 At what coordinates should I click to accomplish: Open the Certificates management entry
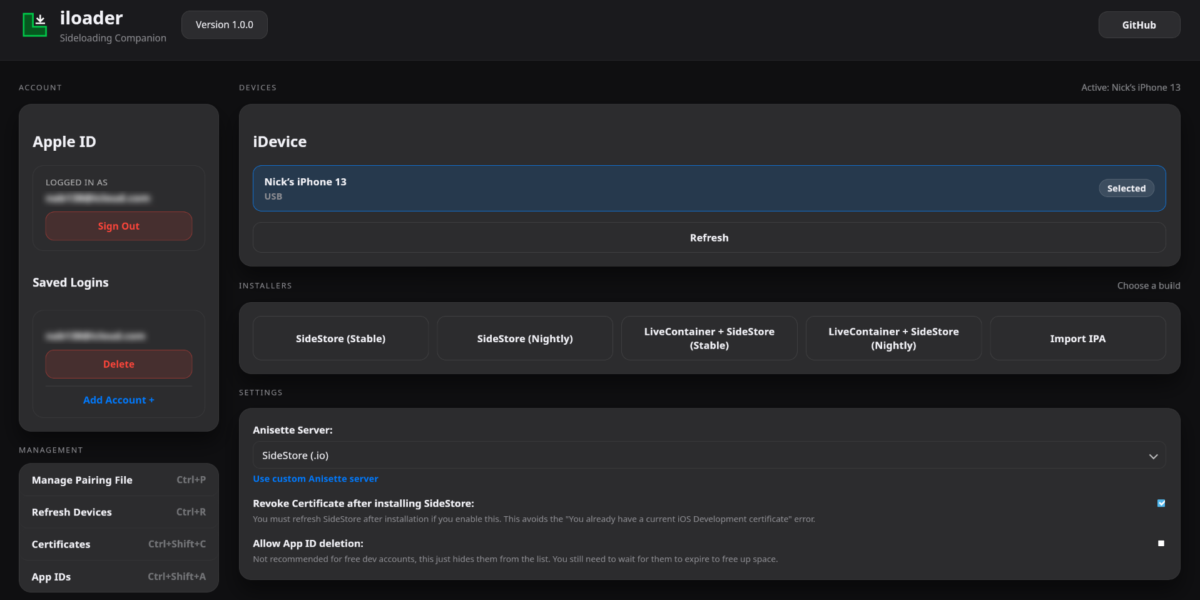point(118,544)
